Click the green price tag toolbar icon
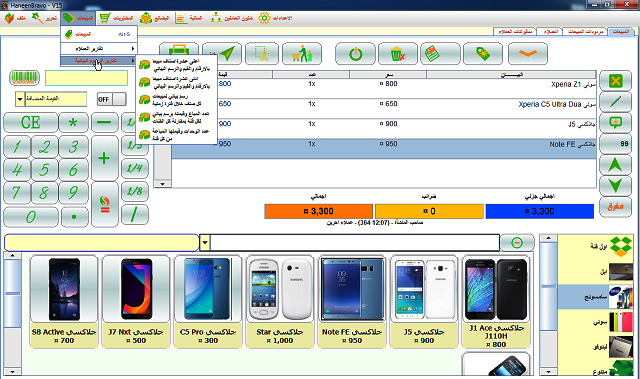The width and height of the screenshot is (640, 379). pos(483,53)
